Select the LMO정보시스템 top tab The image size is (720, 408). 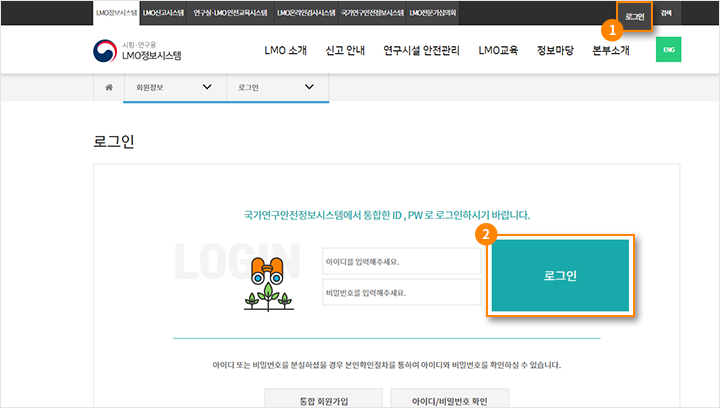coord(117,13)
